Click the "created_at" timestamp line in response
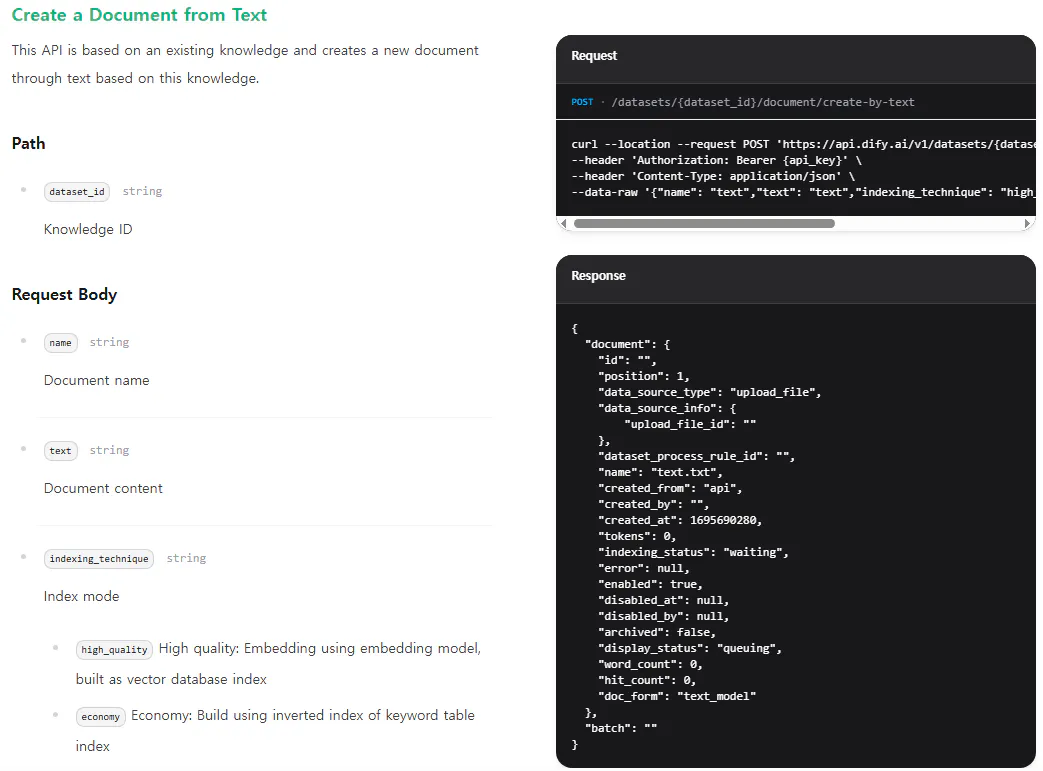This screenshot has width=1043, height=771. (x=680, y=520)
